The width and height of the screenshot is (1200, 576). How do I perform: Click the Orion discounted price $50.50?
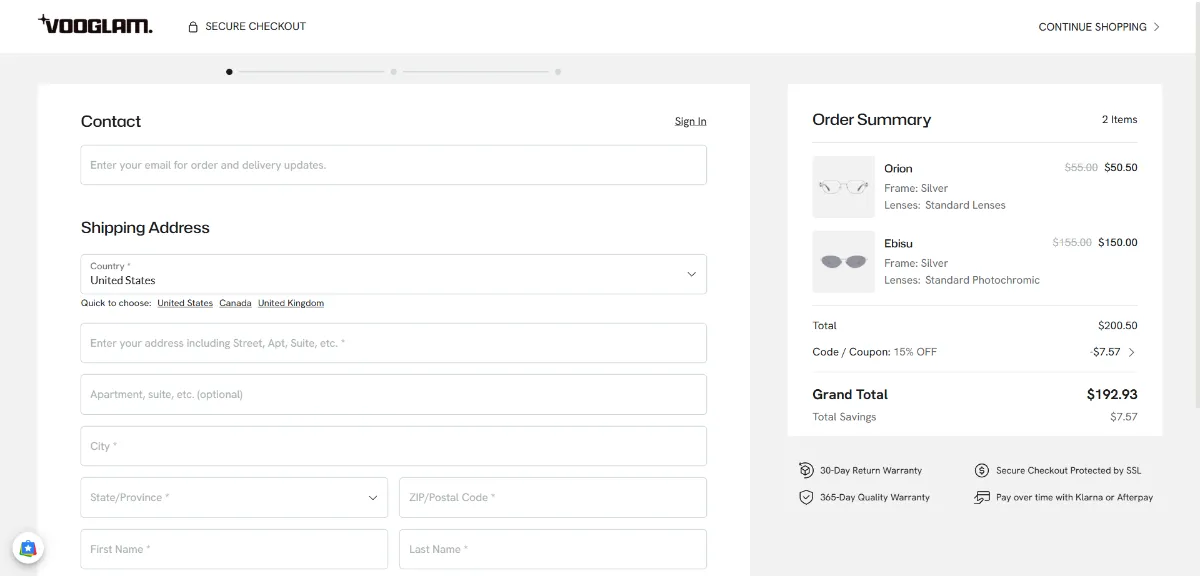(x=1121, y=168)
